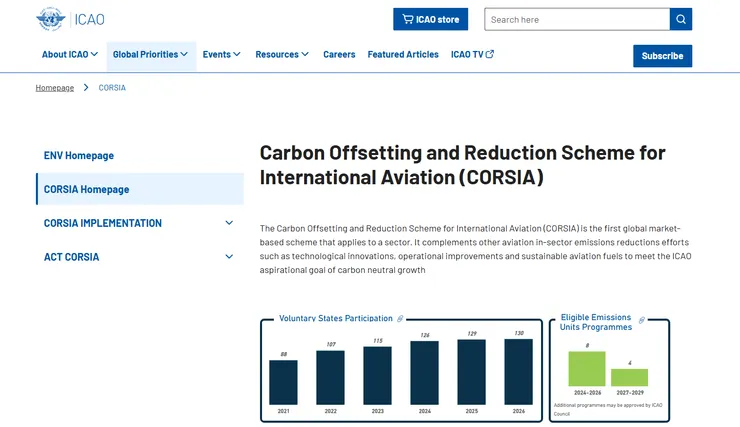Click link icon next to Eligible Emissions Units
This screenshot has height=427, width=740.
click(x=642, y=320)
